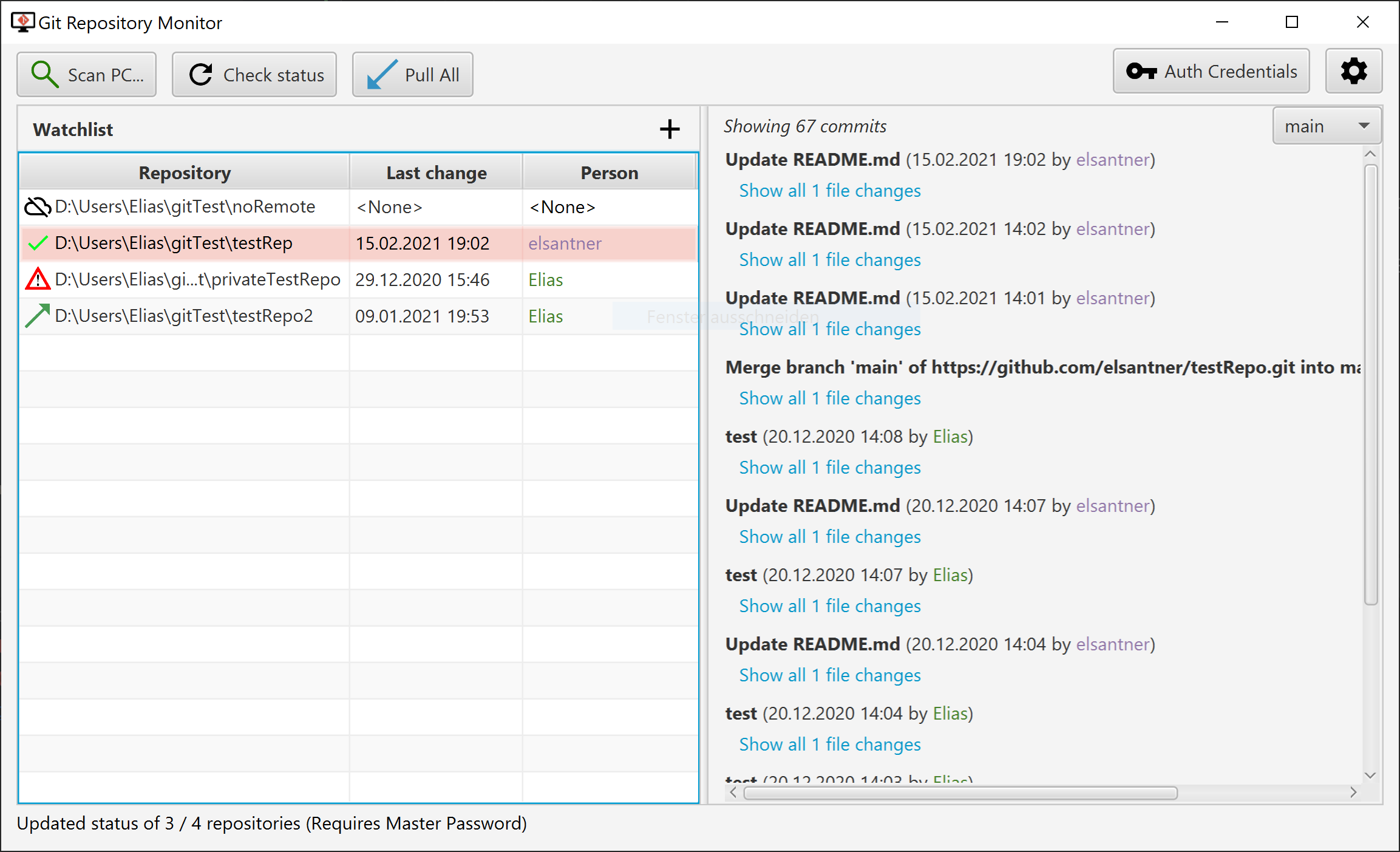Select the D:\Users\Elias\gitTest\testRepo2 row

point(358,316)
